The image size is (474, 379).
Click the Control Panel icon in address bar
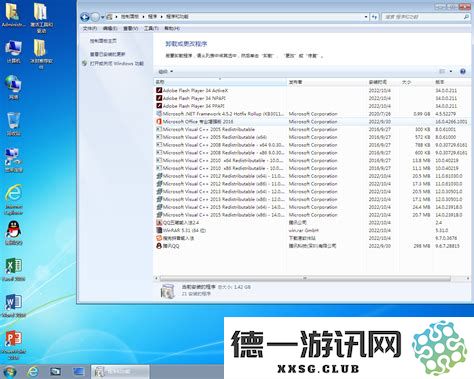pos(109,17)
